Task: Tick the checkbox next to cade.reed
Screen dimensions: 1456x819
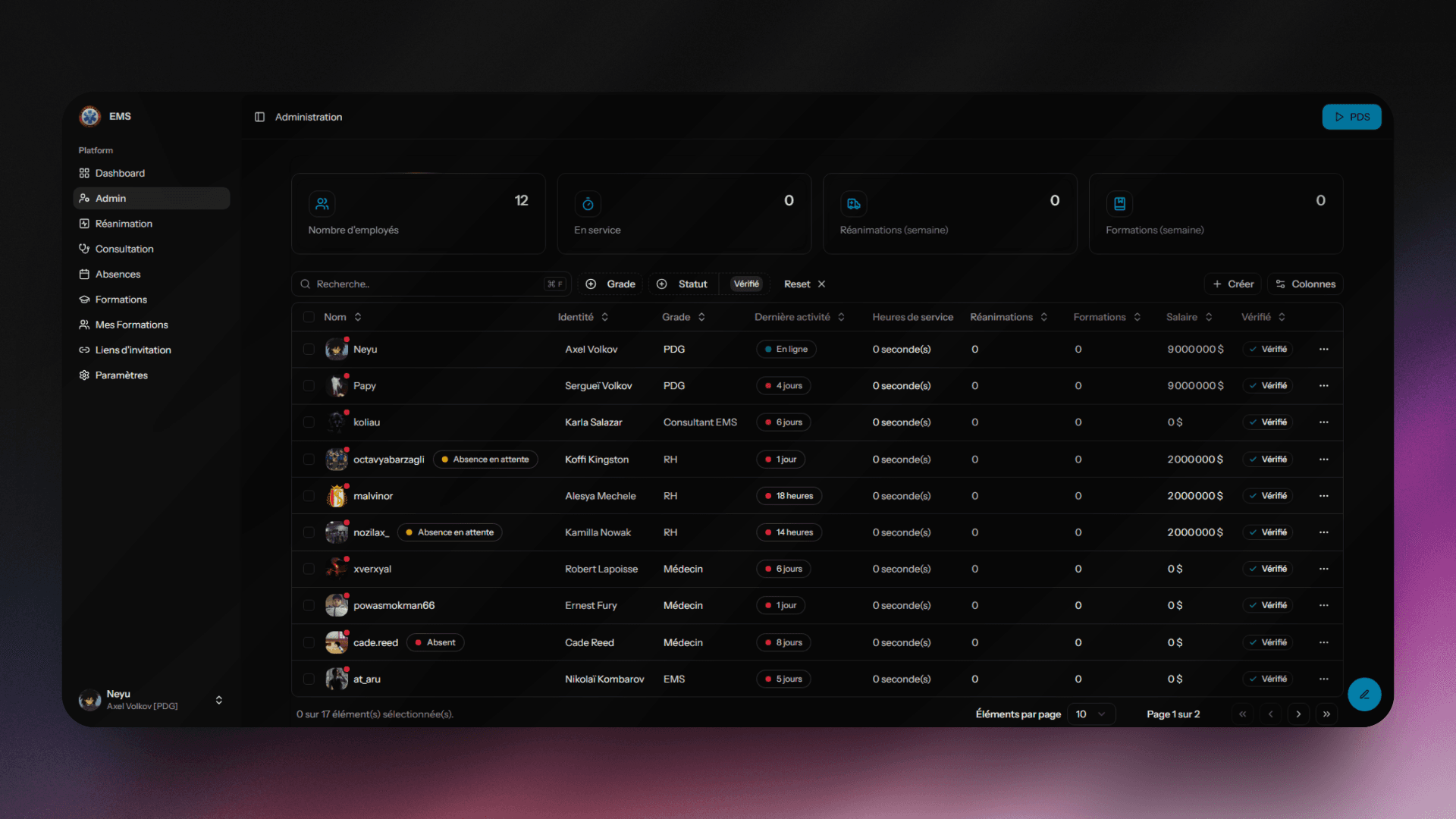Action: pyautogui.click(x=309, y=642)
